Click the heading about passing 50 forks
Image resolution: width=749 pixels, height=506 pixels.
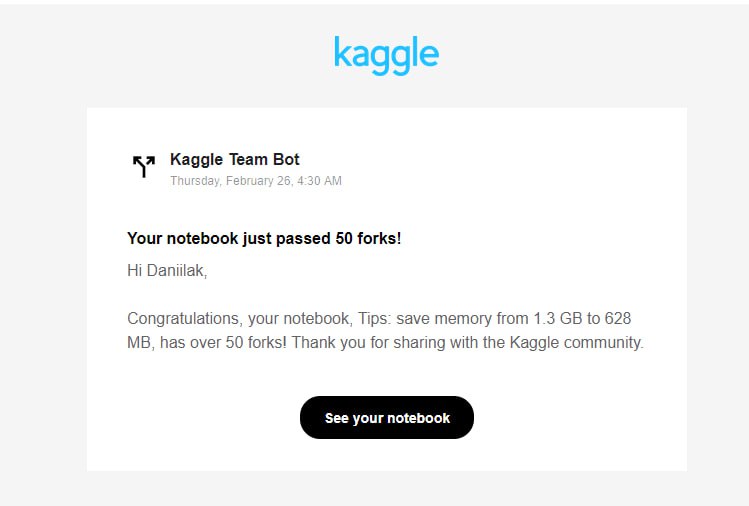(264, 239)
